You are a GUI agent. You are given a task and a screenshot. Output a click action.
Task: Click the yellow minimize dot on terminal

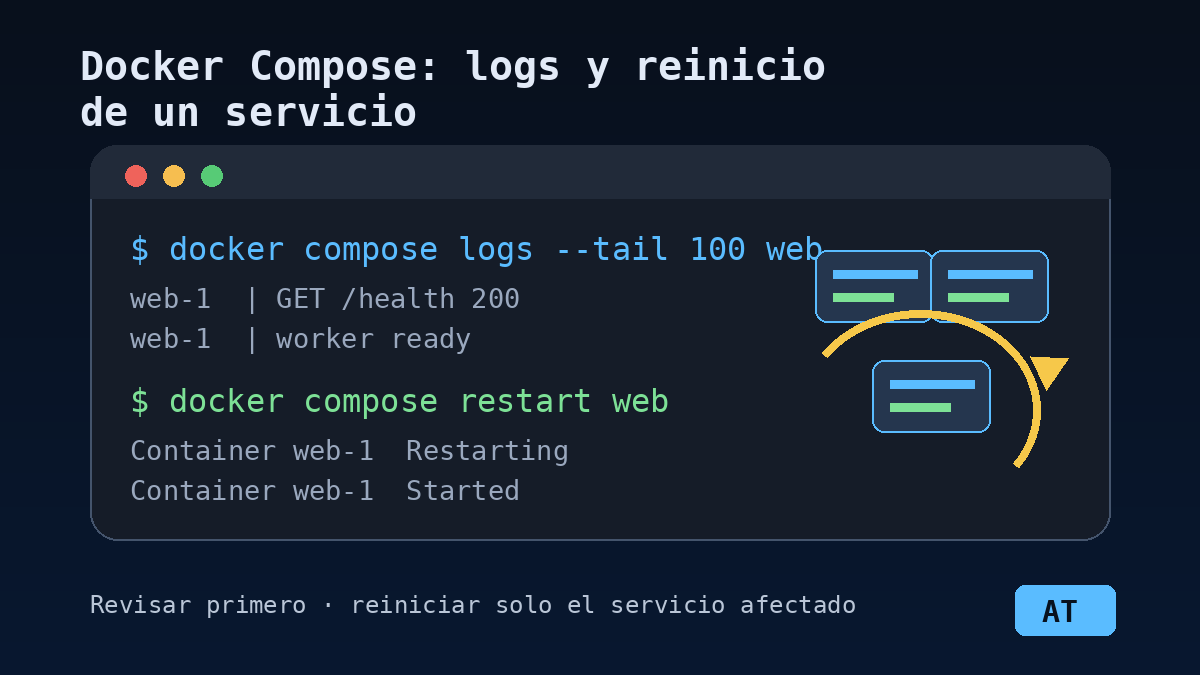click(174, 176)
